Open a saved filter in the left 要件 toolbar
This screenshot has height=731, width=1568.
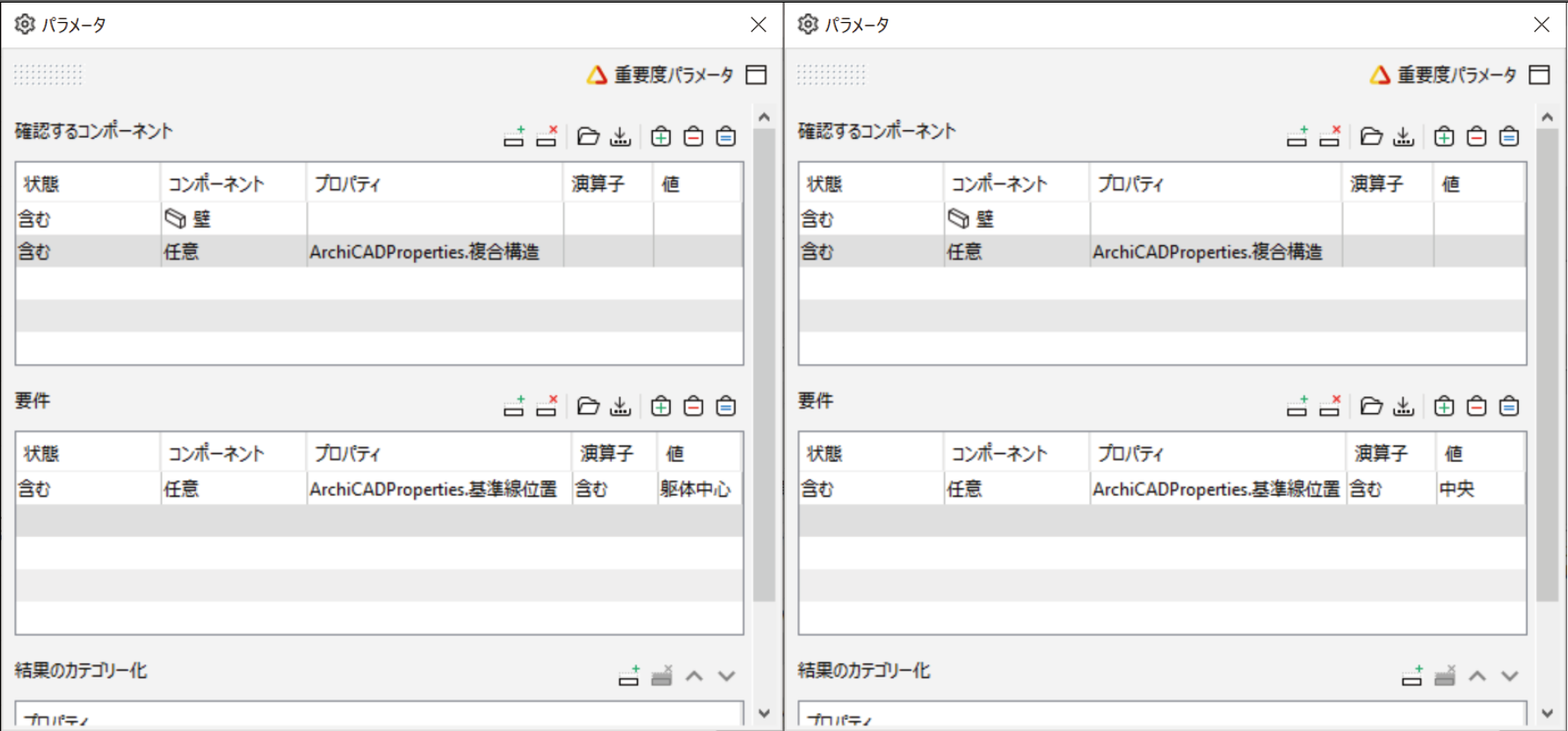click(x=588, y=406)
